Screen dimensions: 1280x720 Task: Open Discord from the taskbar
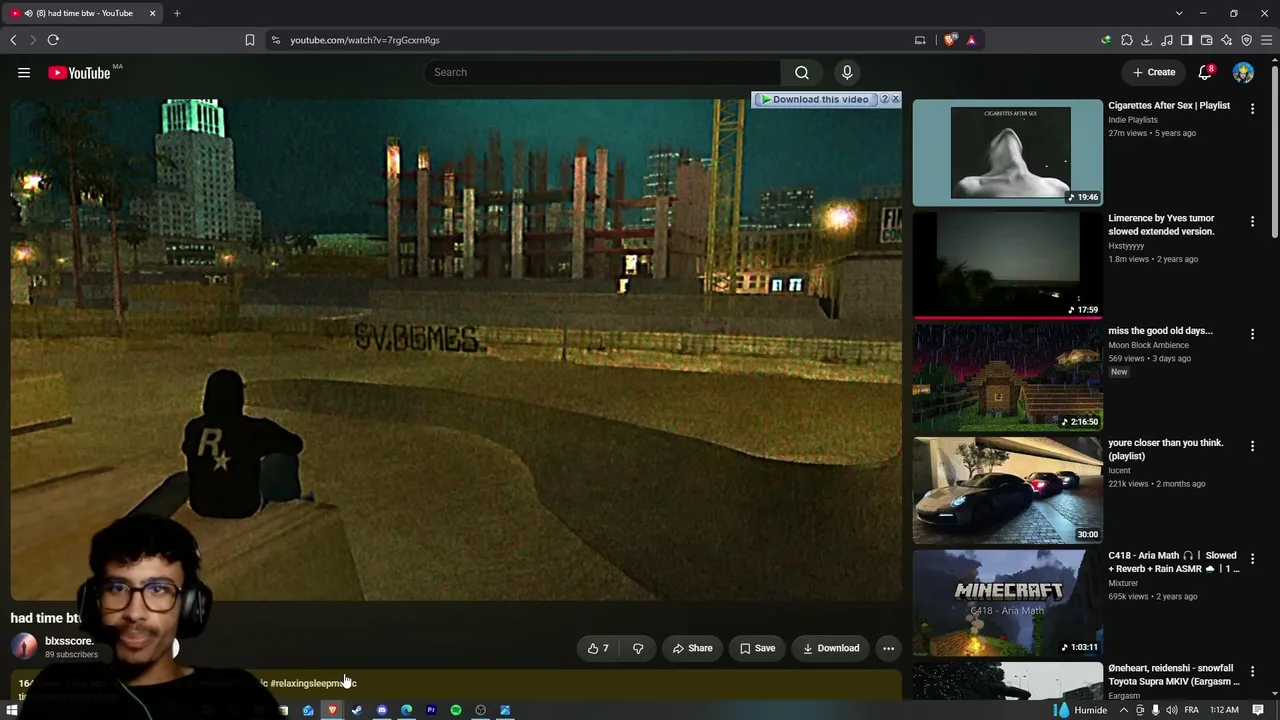click(x=382, y=710)
